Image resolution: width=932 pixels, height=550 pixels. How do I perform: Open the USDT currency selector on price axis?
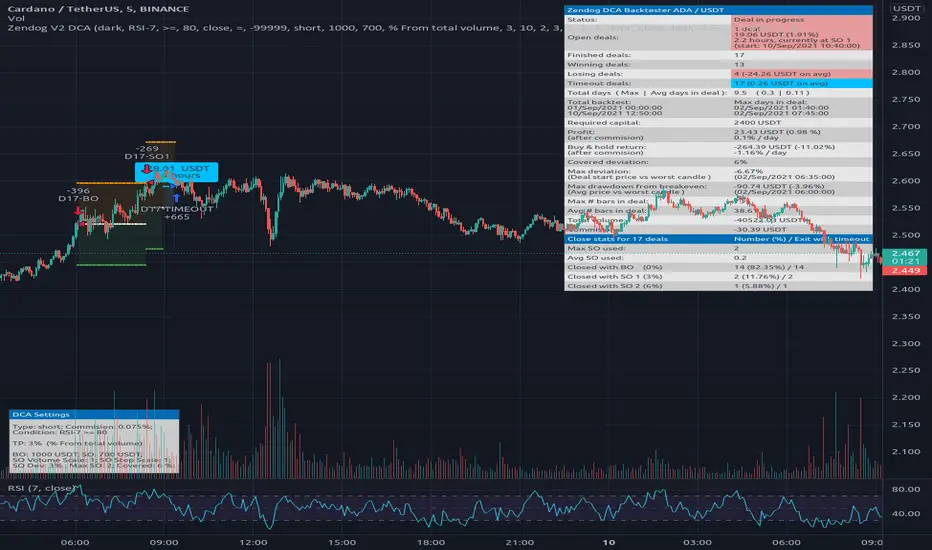(907, 8)
